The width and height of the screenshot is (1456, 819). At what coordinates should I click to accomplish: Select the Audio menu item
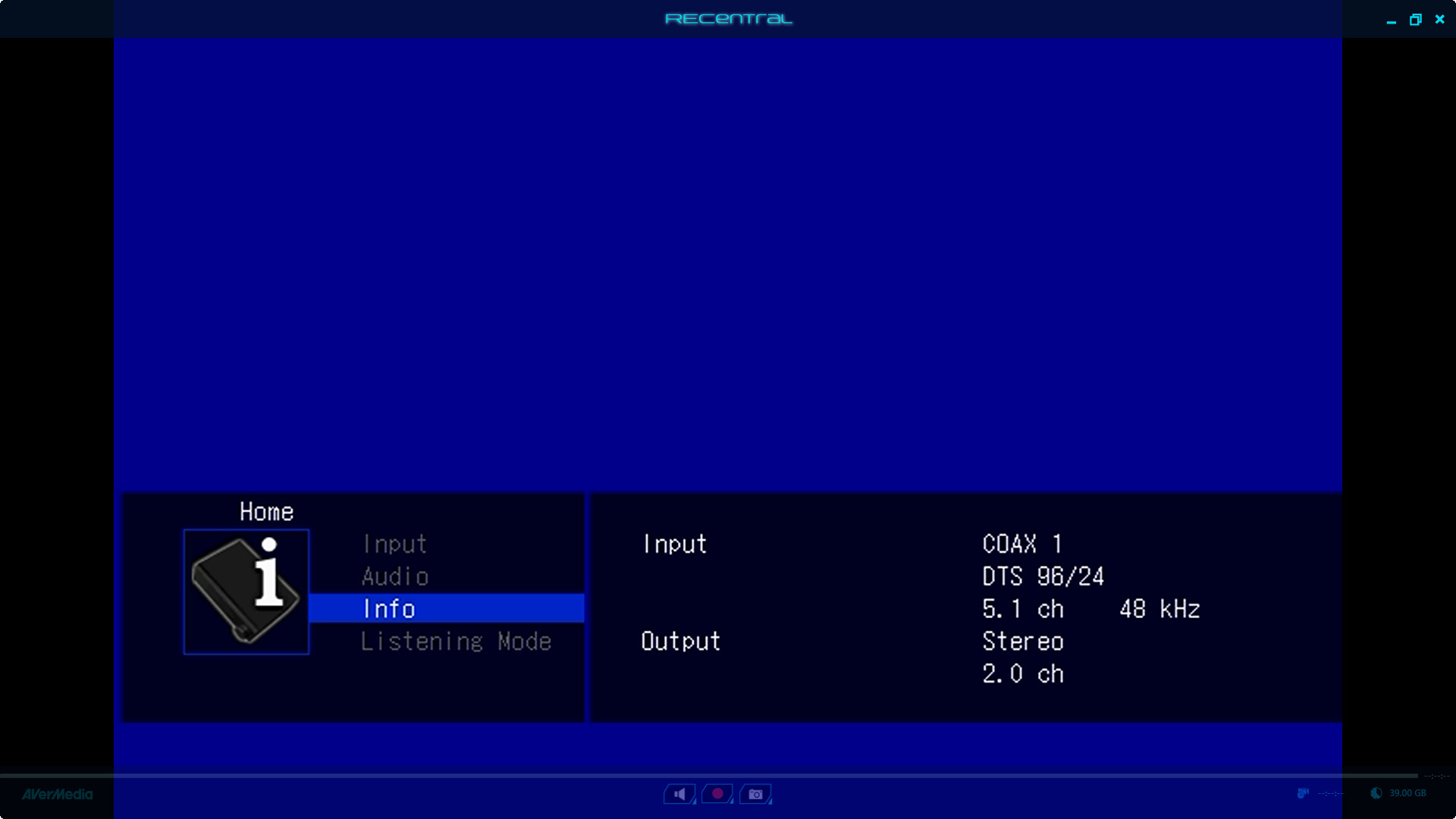pos(395,576)
